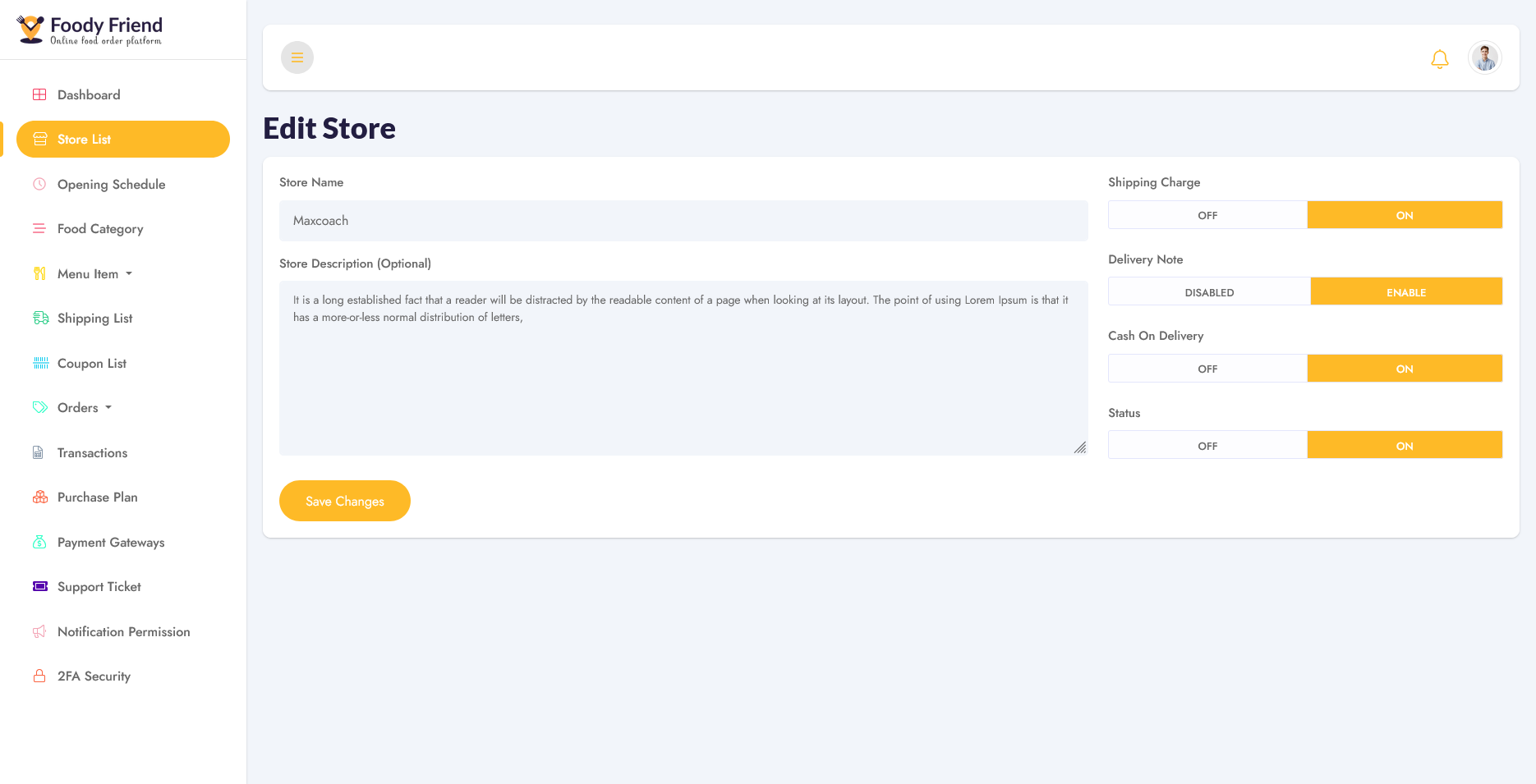This screenshot has width=1536, height=784.
Task: Click the Purchase Plan boxes icon
Action: (x=40, y=497)
